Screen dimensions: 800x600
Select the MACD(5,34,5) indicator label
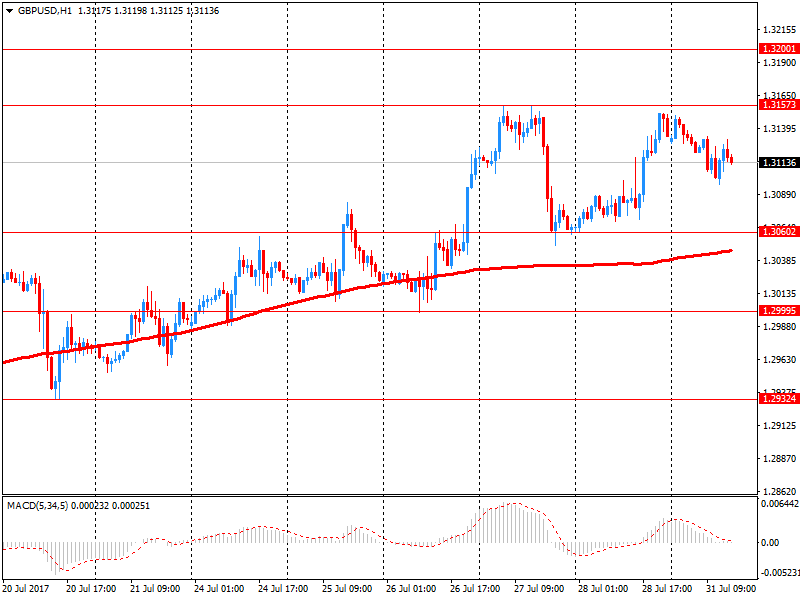[38, 506]
